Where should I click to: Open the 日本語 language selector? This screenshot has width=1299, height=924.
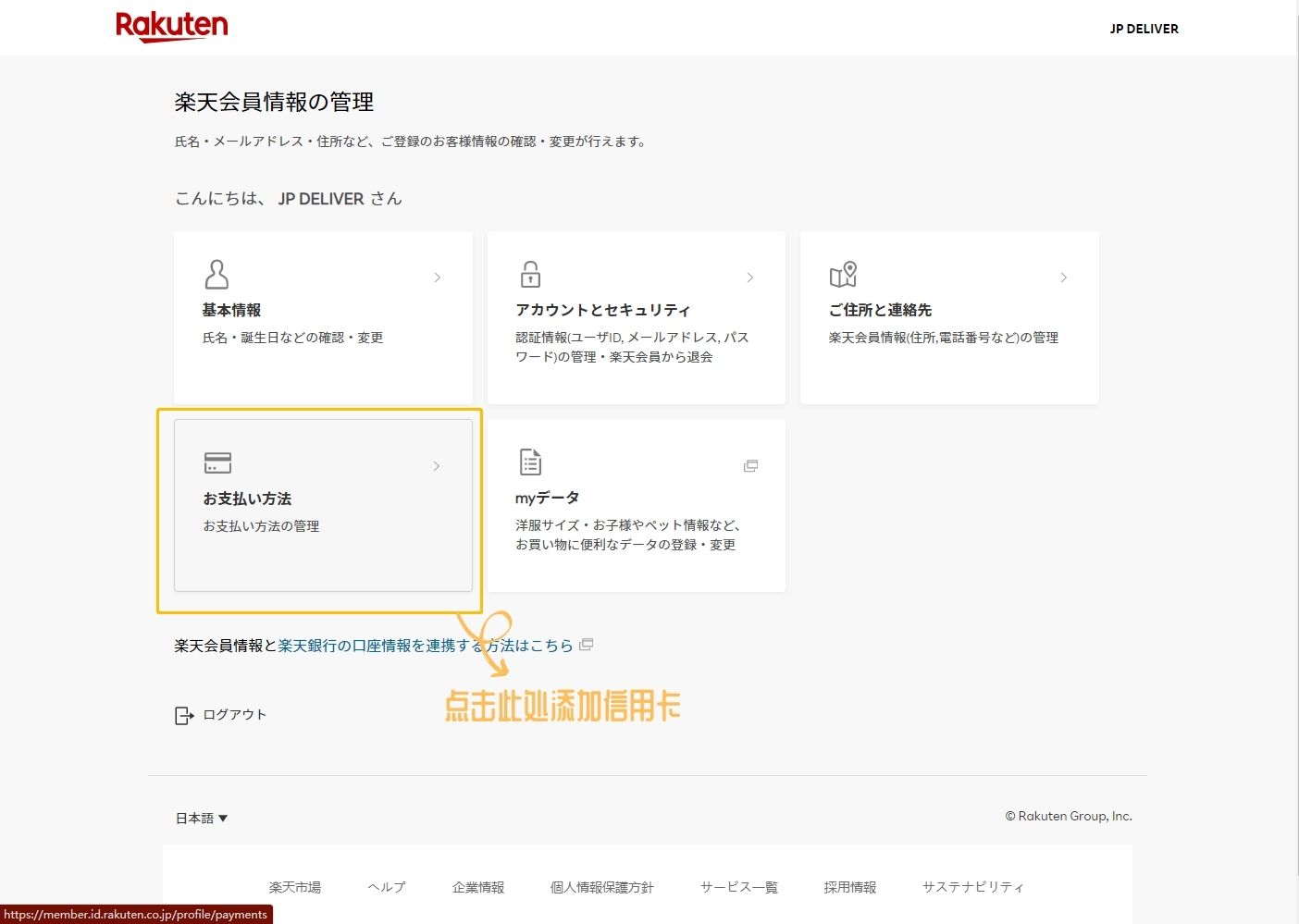coord(202,818)
